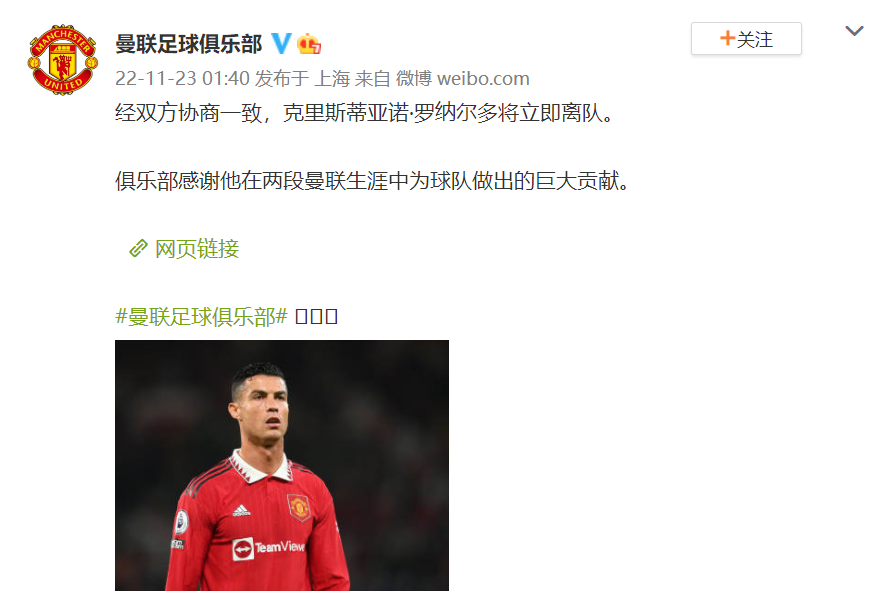Follow the account with +关注 button

[x=746, y=39]
